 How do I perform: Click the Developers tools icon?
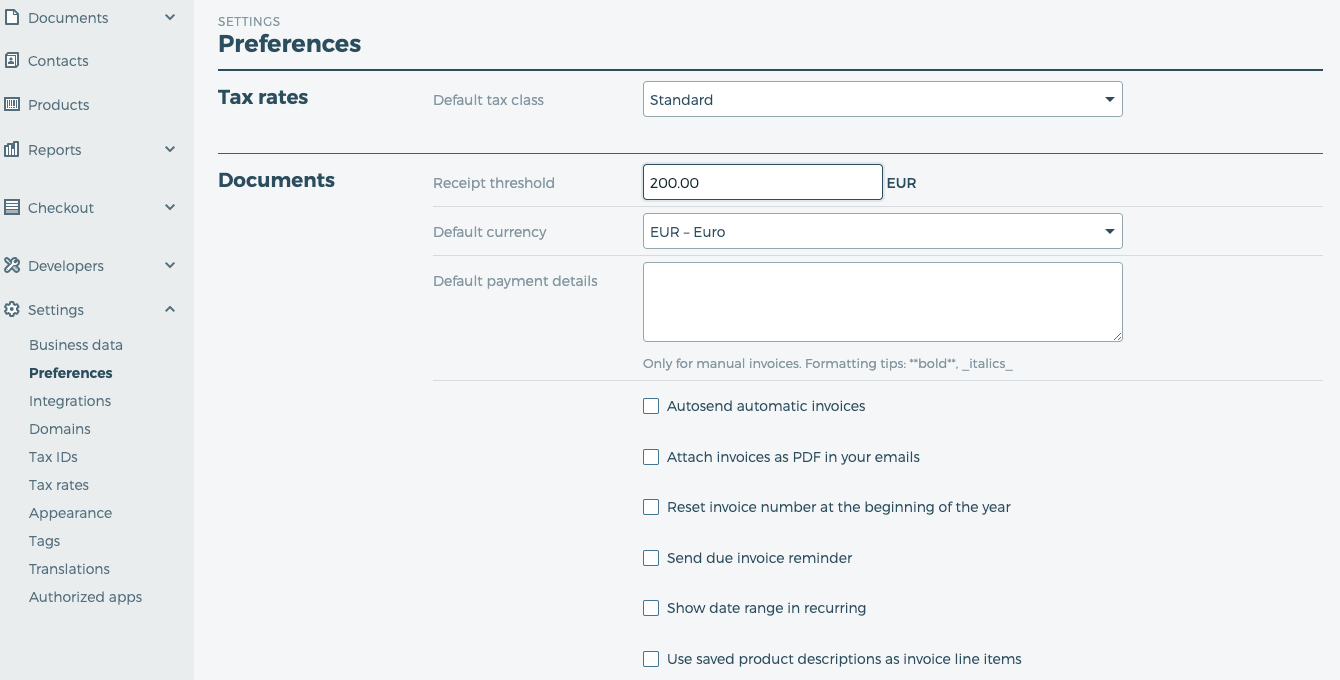coord(12,266)
